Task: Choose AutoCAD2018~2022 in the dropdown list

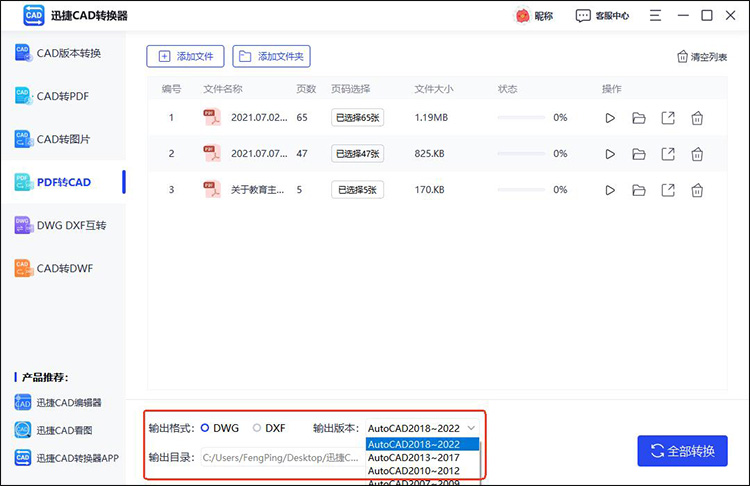Action: (x=422, y=444)
